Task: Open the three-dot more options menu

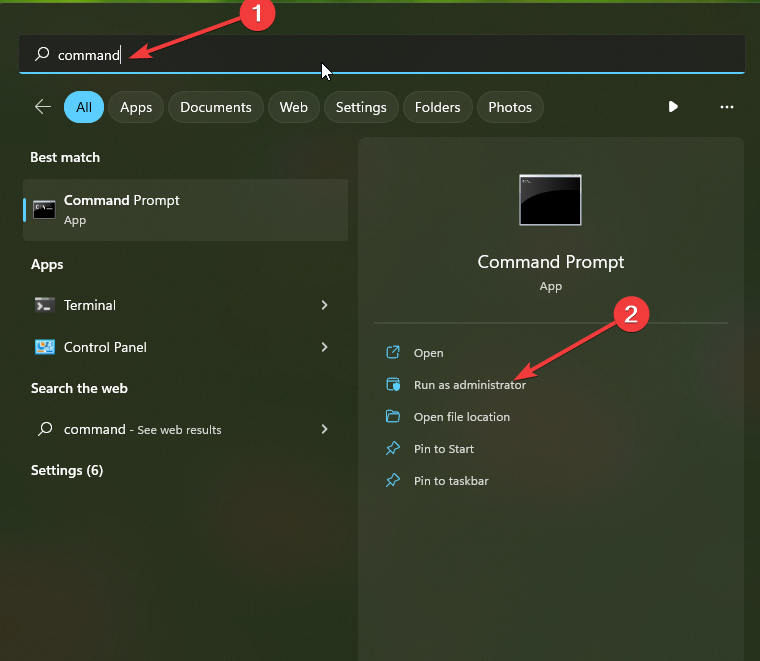Action: [x=727, y=107]
